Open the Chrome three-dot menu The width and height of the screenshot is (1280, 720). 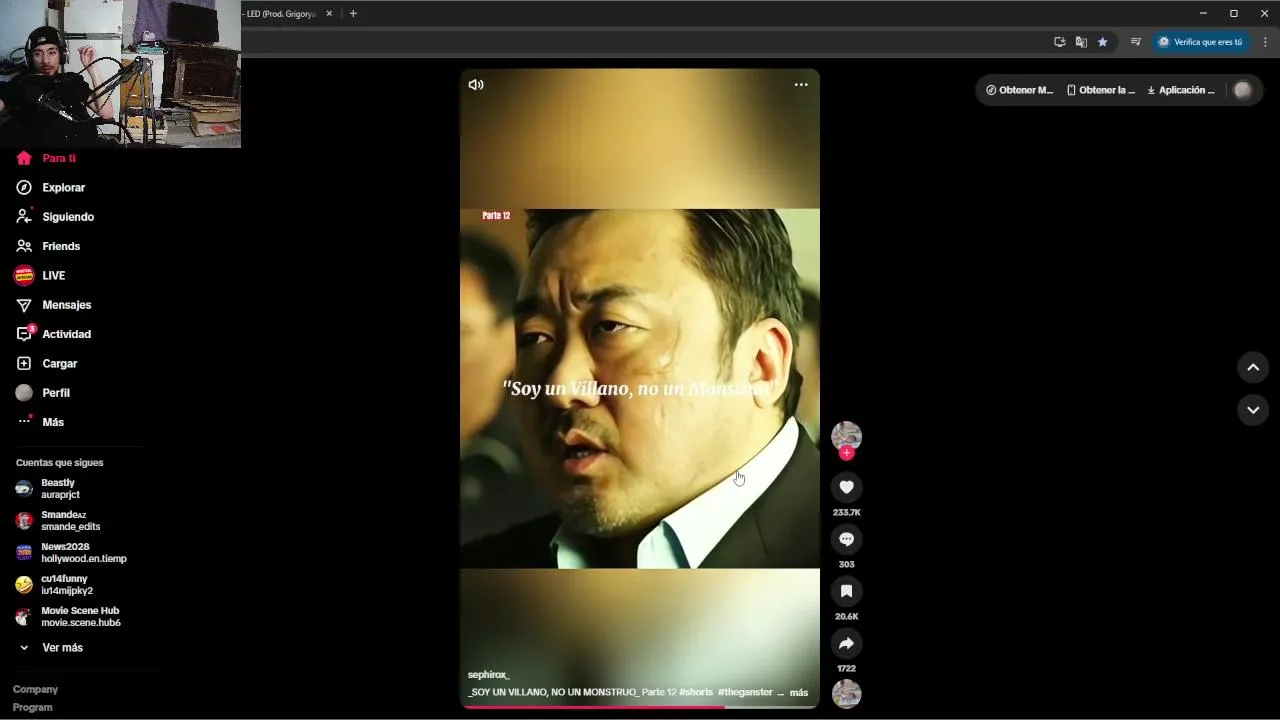click(1265, 42)
